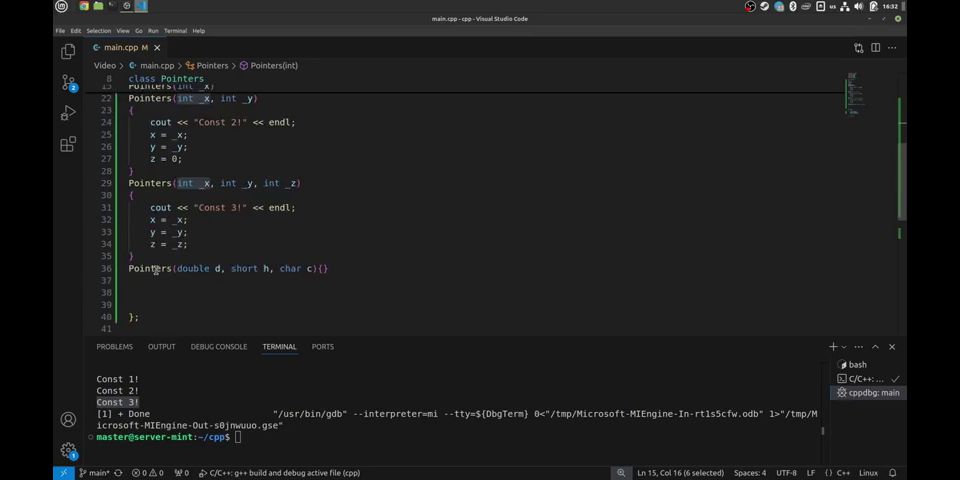Open the Explorer view in activity bar

pos(68,51)
